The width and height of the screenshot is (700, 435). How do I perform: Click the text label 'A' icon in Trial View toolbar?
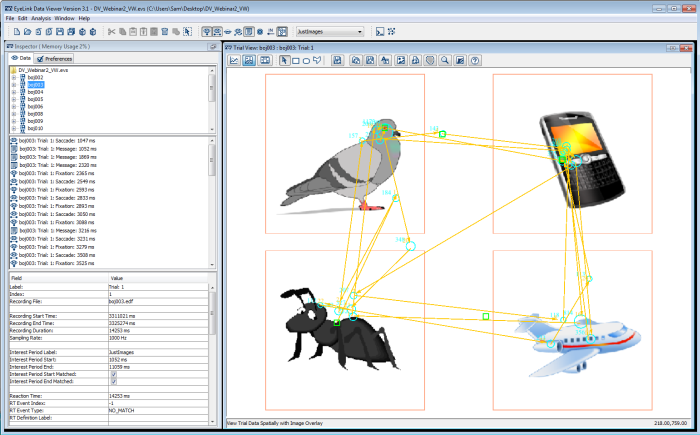385,60
